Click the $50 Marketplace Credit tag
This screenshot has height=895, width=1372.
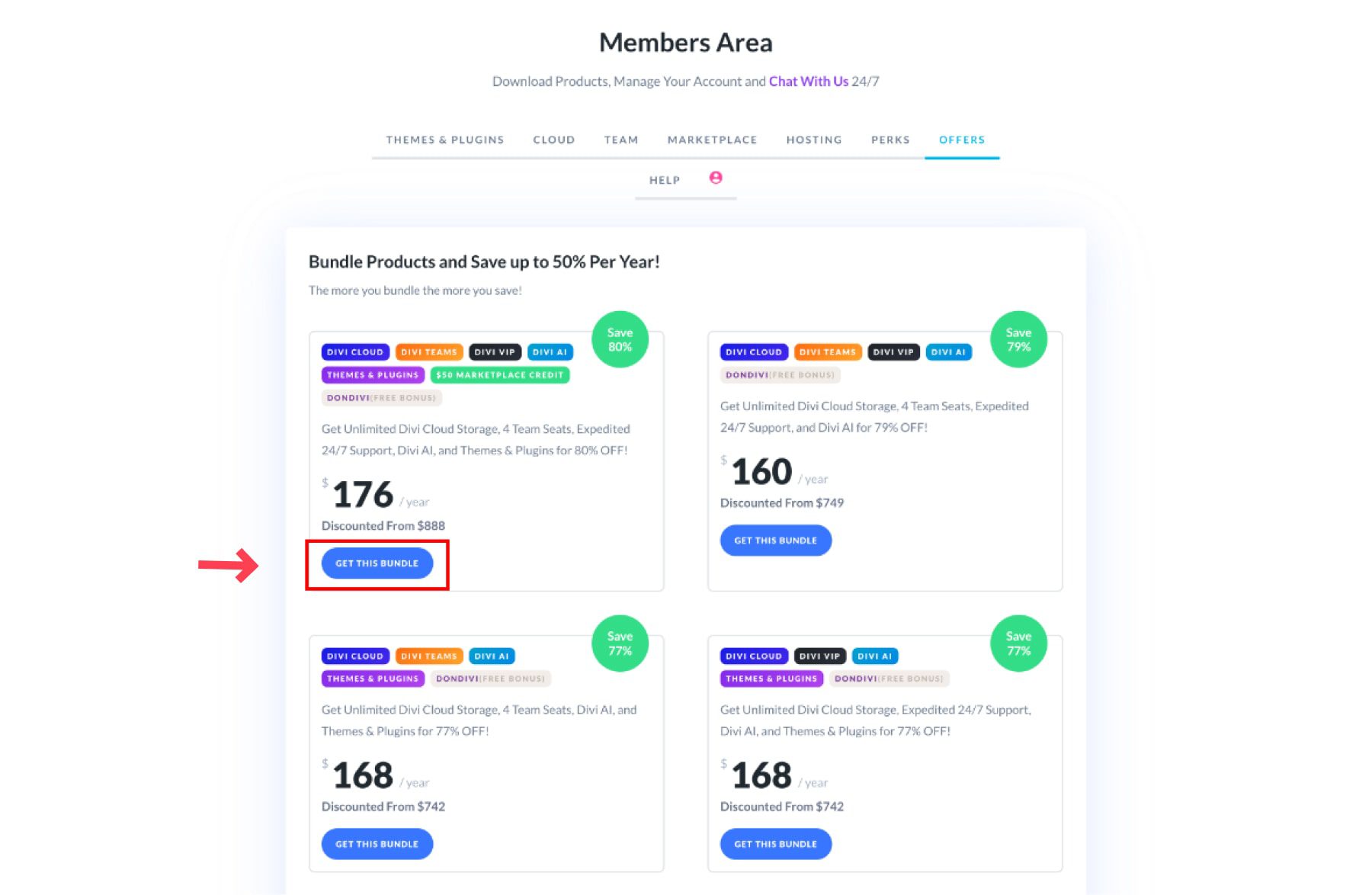click(499, 375)
